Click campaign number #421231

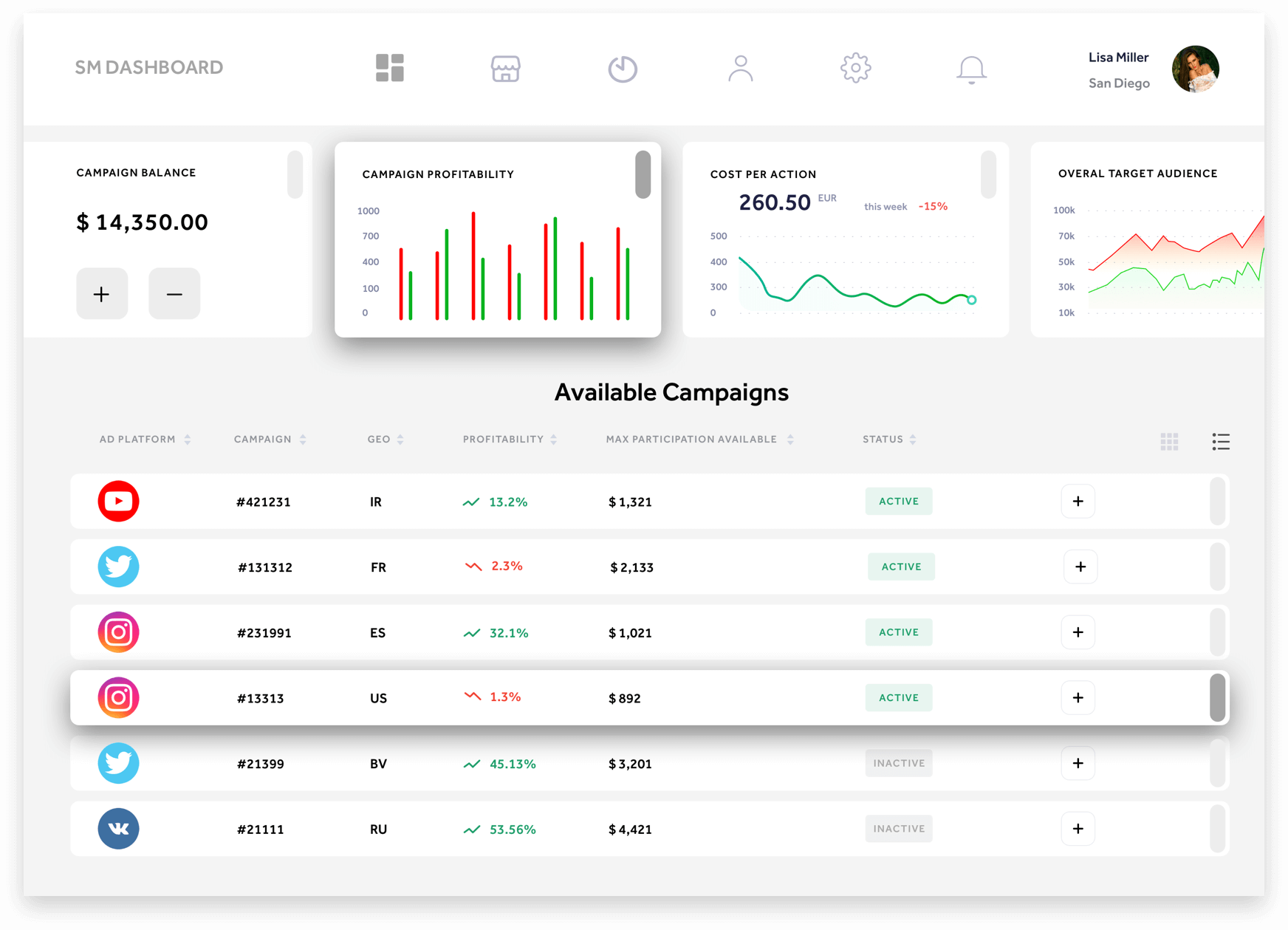263,502
